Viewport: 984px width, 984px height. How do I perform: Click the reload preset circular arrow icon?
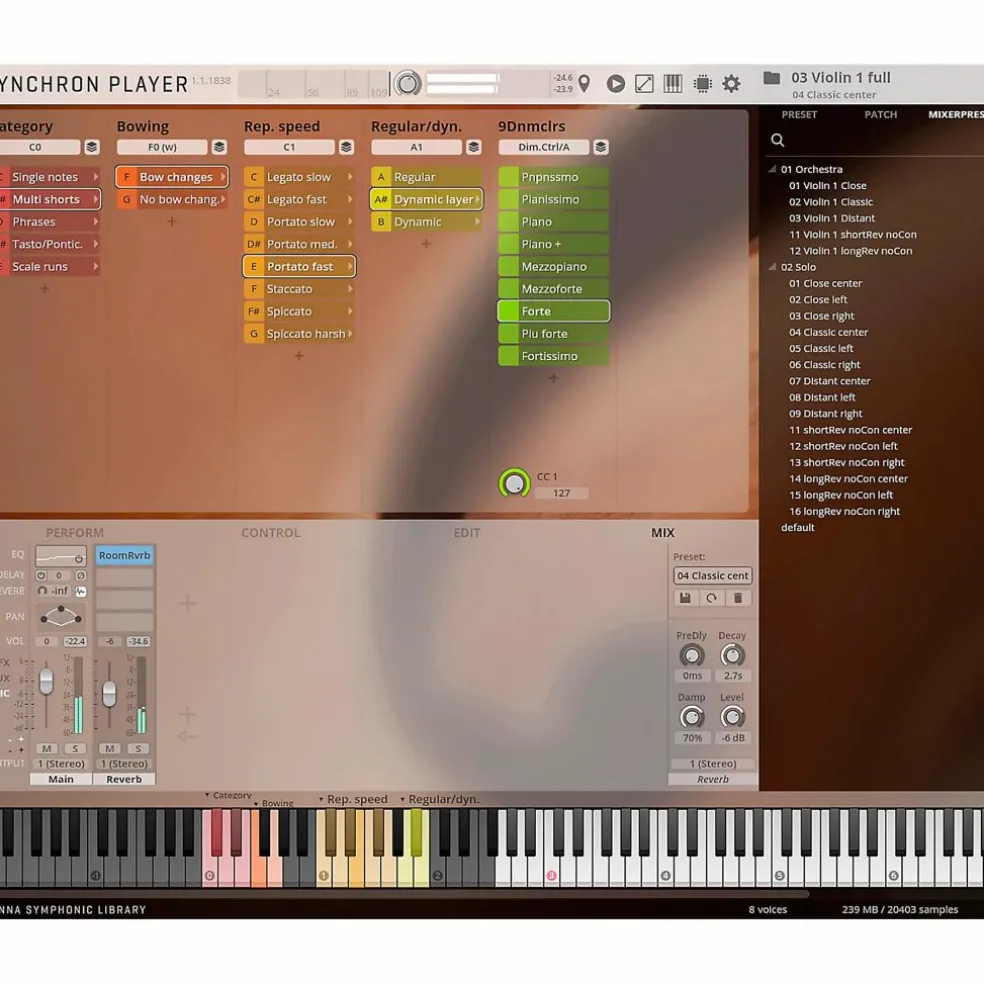tap(712, 598)
